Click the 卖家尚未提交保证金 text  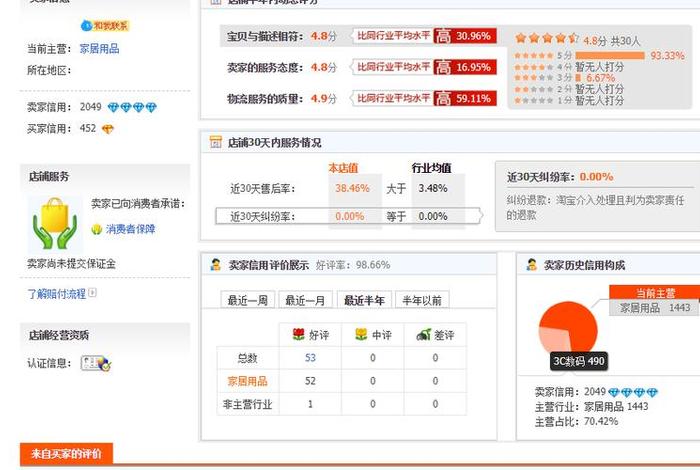[71, 264]
